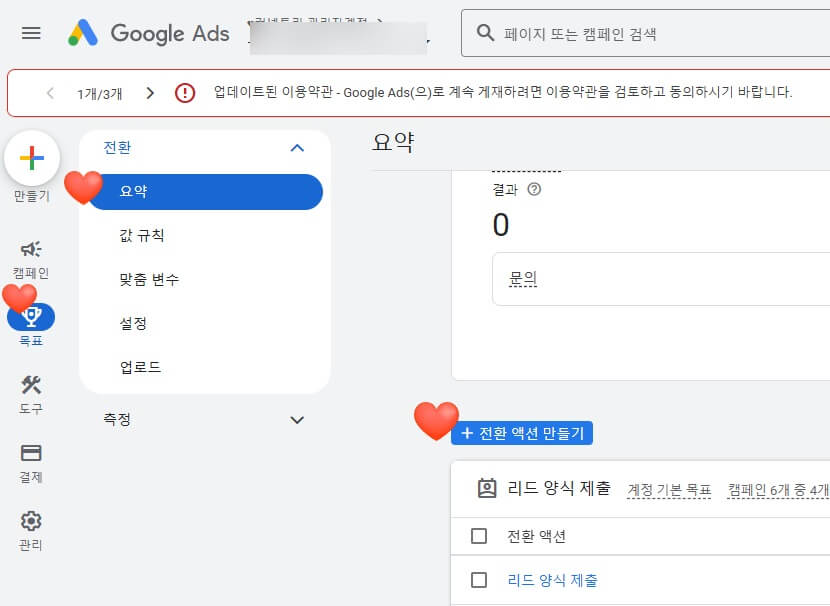This screenshot has width=830, height=606.
Task: Collapse the 전환 menu section
Action: [297, 148]
